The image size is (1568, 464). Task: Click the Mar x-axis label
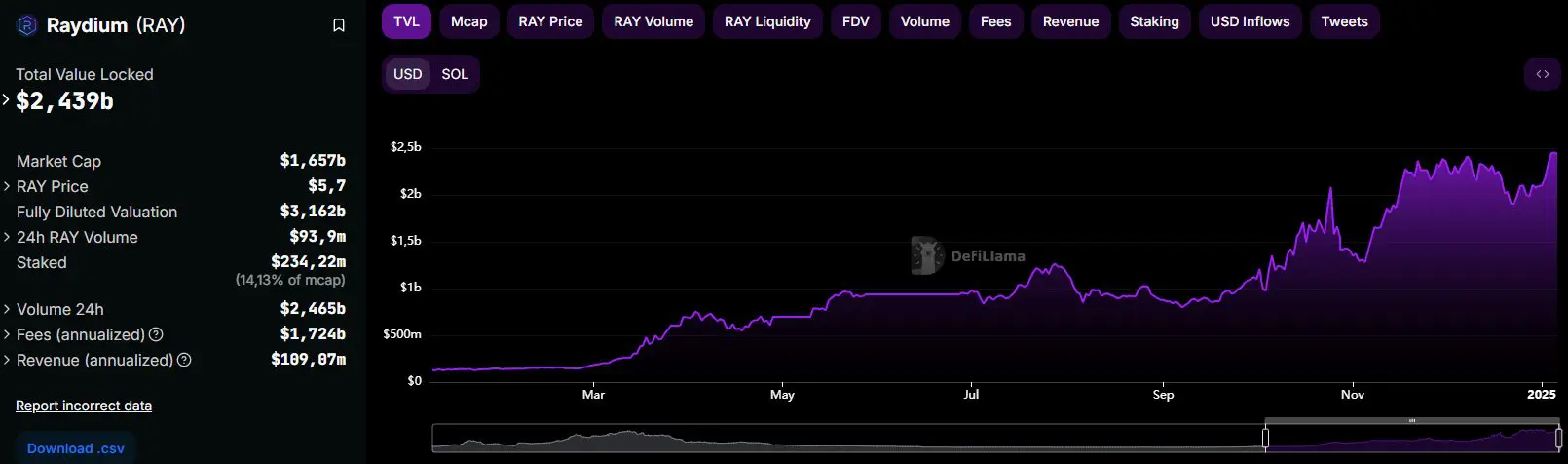(x=593, y=395)
